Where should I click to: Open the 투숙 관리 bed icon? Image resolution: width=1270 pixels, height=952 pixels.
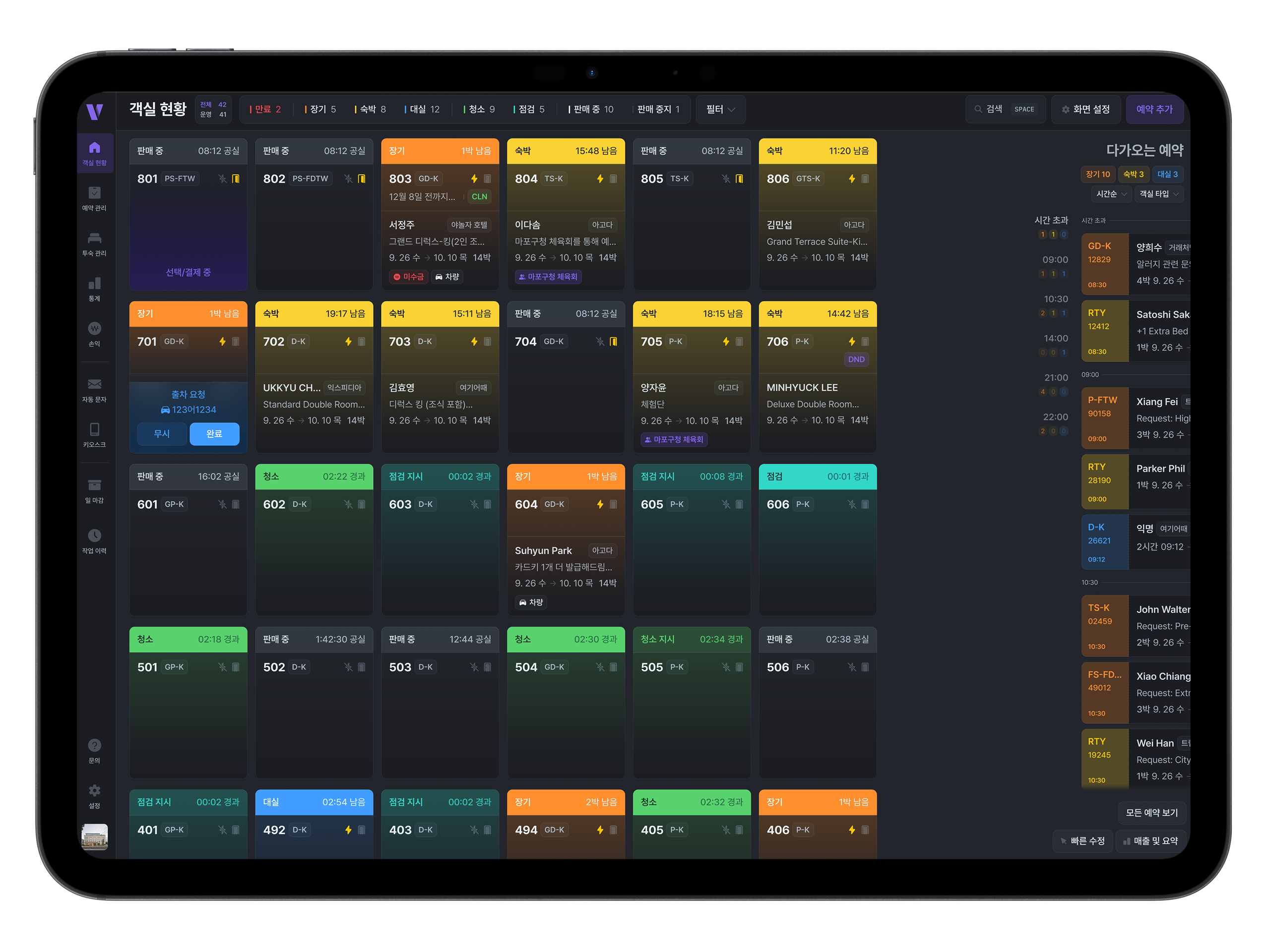tap(94, 238)
